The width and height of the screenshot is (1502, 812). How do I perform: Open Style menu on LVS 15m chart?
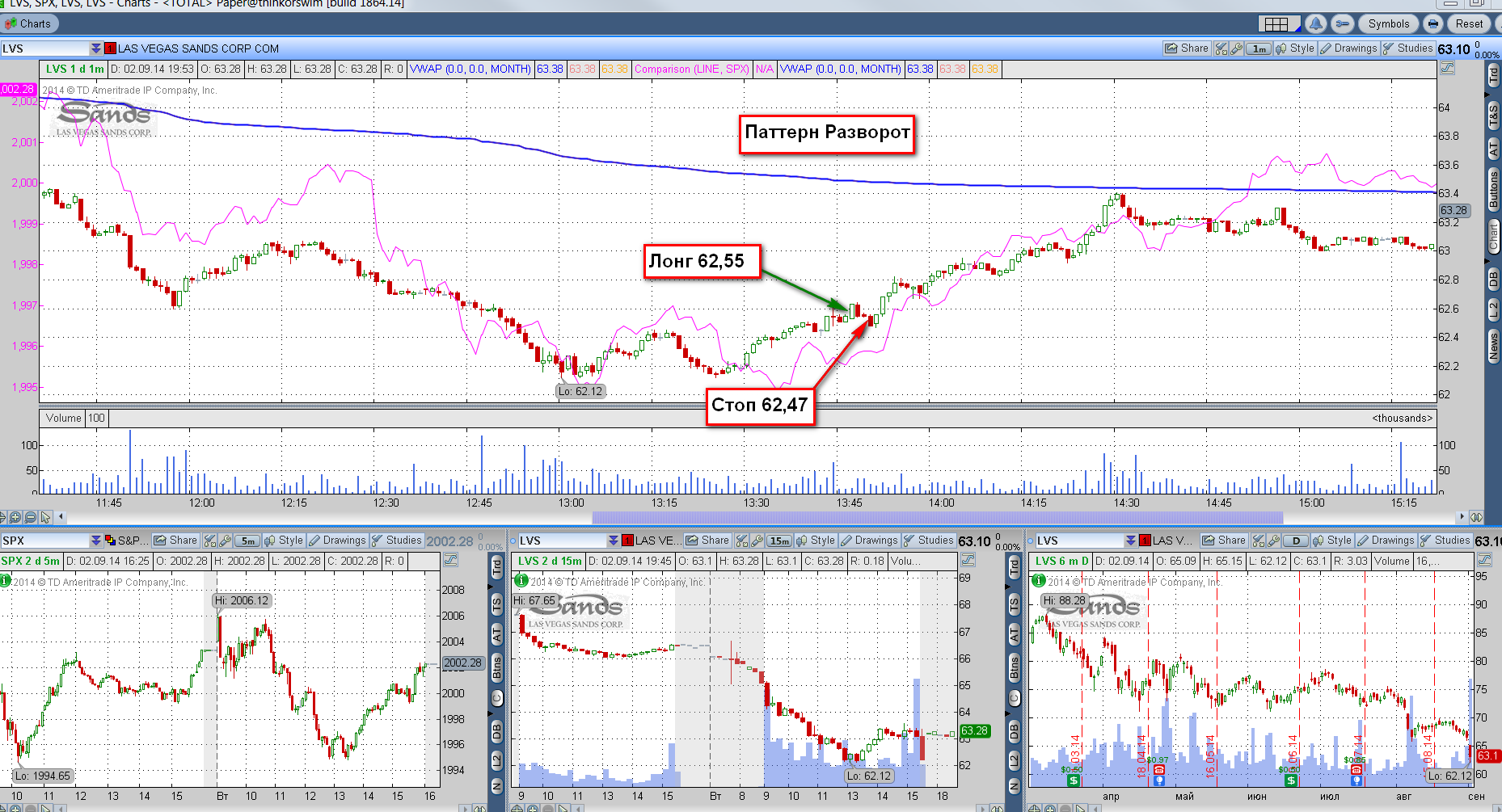tap(816, 541)
